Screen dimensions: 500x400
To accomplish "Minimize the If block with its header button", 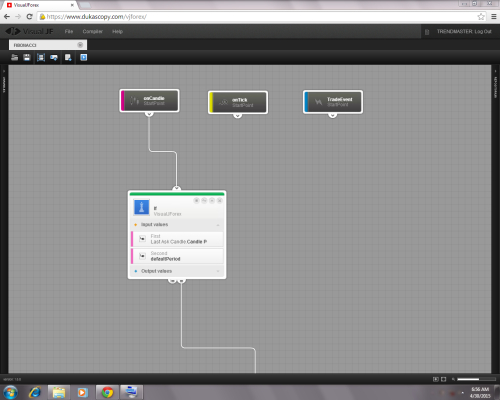I will click(212, 200).
